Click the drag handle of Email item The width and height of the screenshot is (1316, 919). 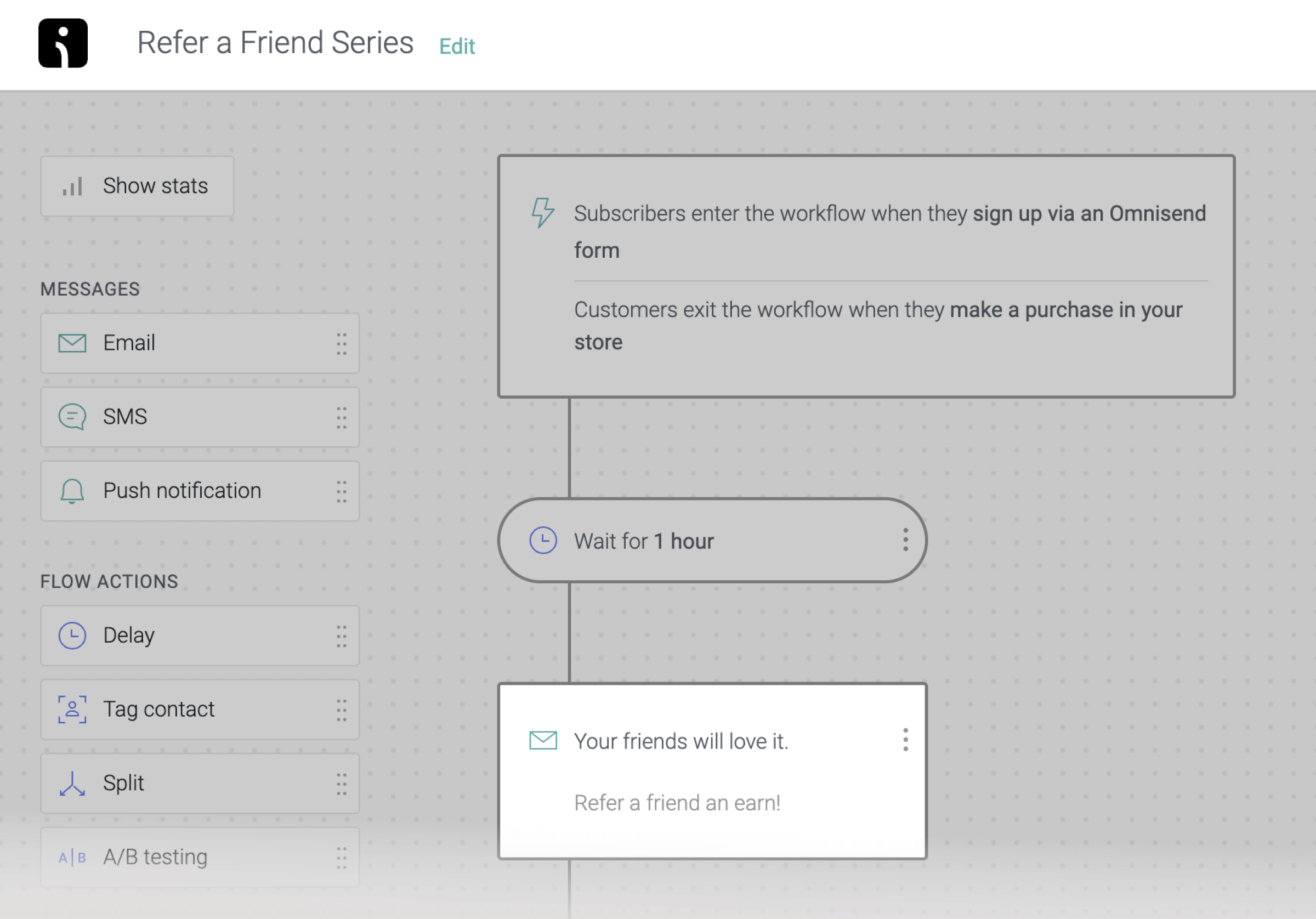click(x=342, y=343)
